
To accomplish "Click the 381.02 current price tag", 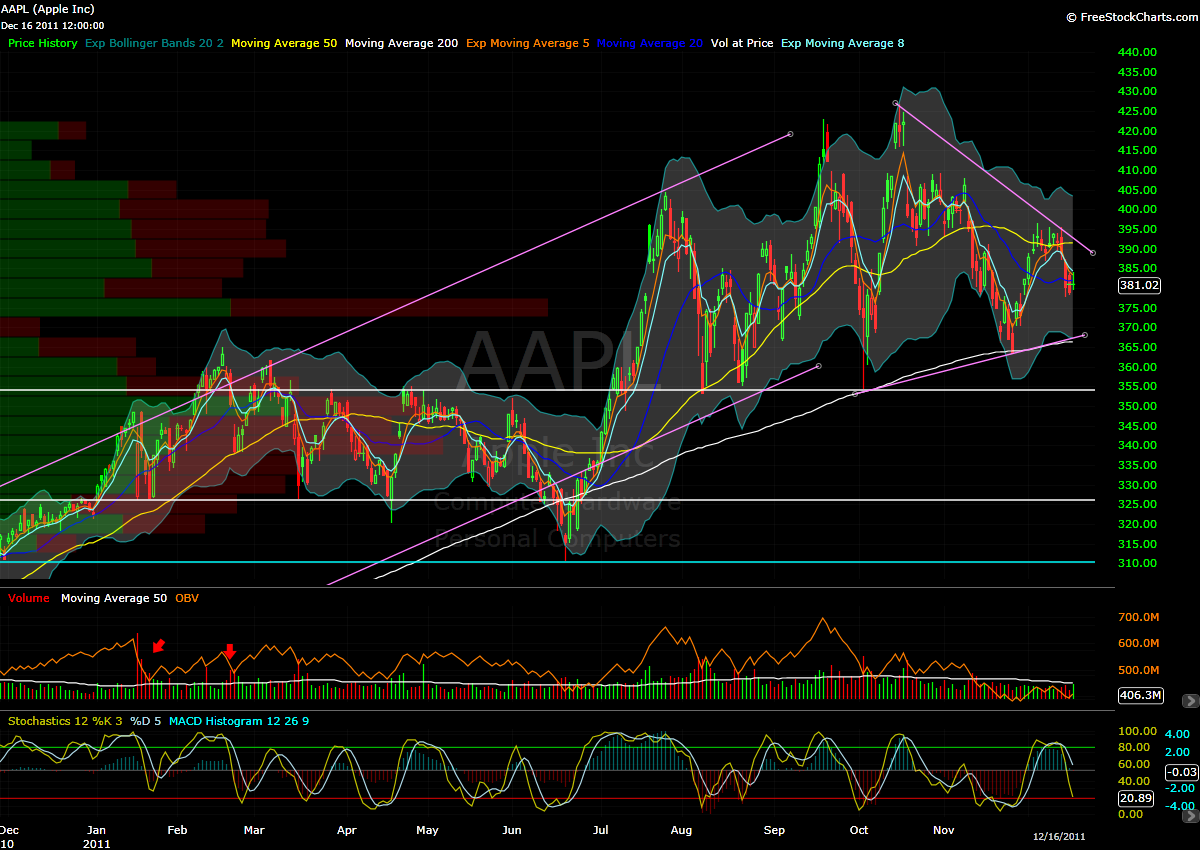I will (1139, 285).
